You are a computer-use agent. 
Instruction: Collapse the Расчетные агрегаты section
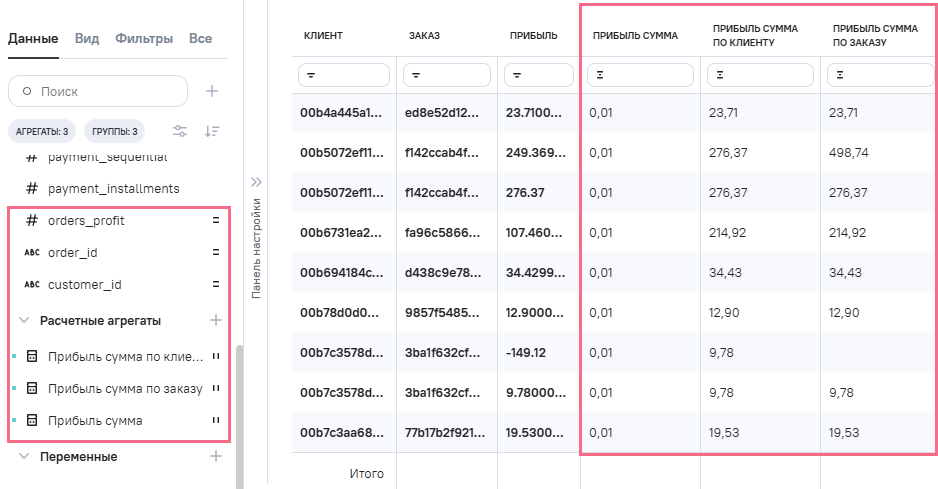[25, 321]
